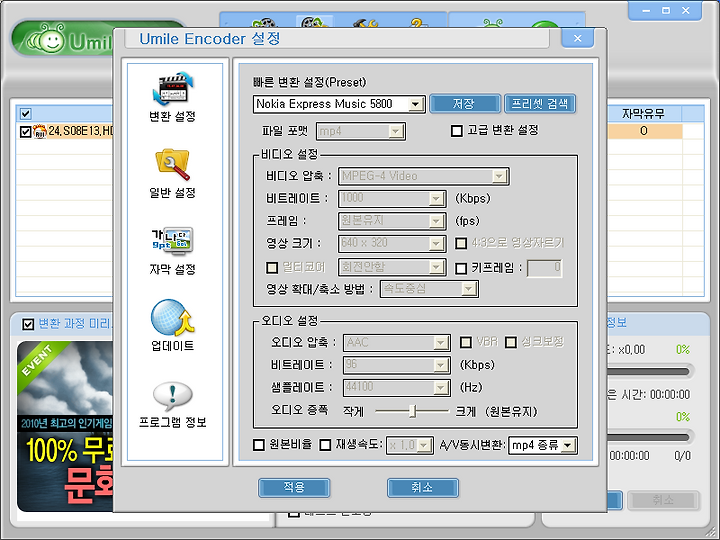
Task: Toggle VBR checkbox in audio settings
Action: pos(466,343)
